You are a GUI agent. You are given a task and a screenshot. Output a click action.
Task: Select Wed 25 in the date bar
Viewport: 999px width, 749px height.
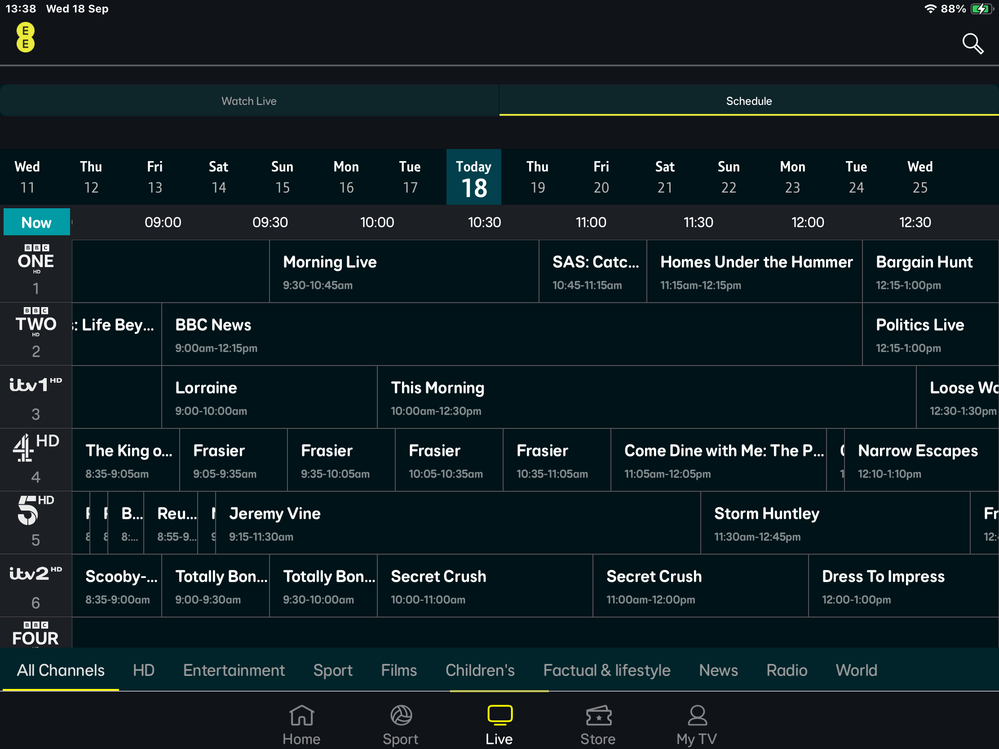(x=919, y=177)
